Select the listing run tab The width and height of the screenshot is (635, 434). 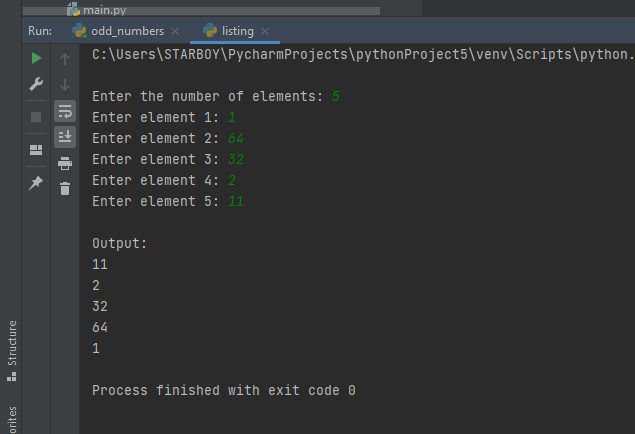pyautogui.click(x=229, y=31)
